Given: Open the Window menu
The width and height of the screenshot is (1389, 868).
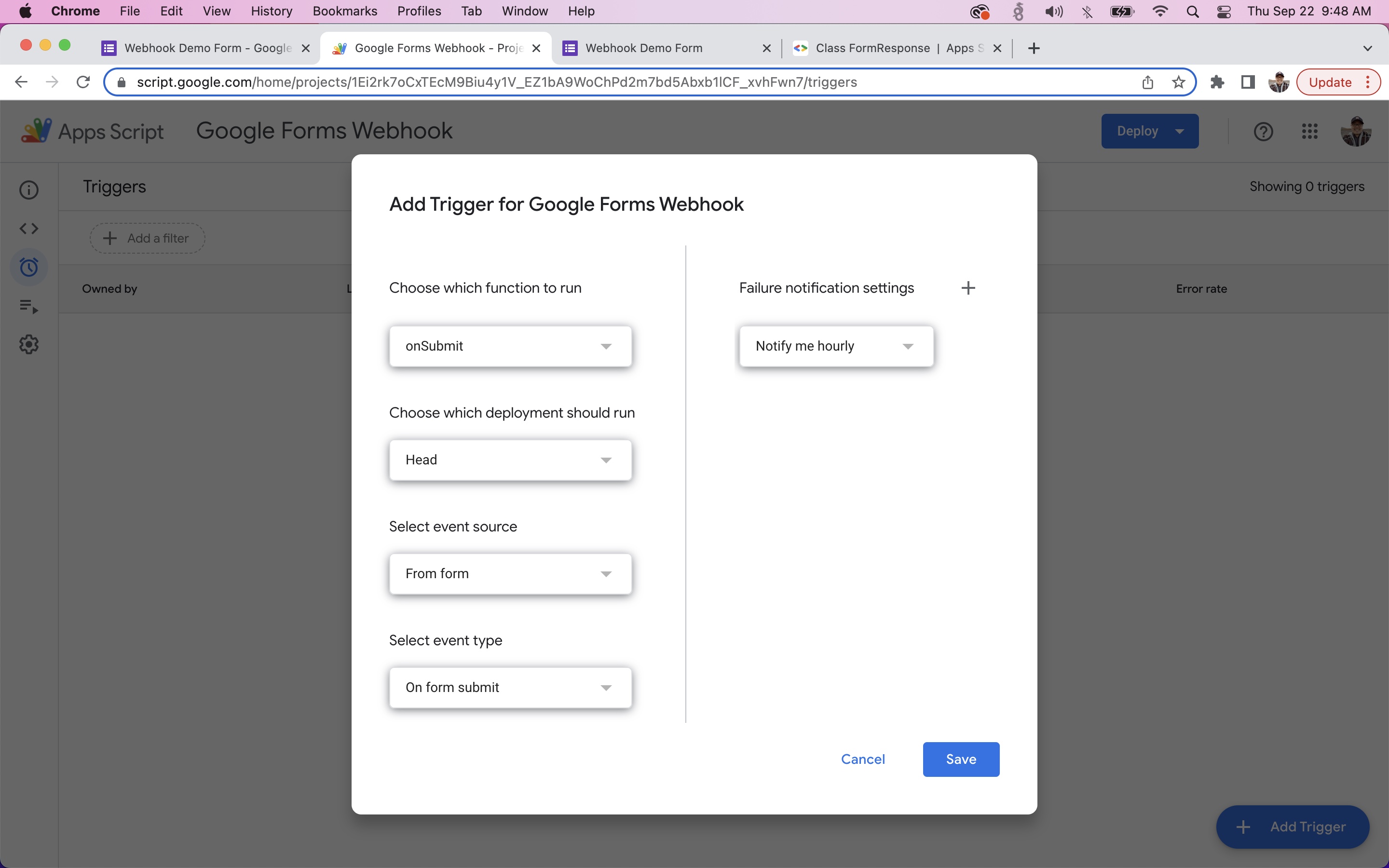Looking at the screenshot, I should coord(525,12).
